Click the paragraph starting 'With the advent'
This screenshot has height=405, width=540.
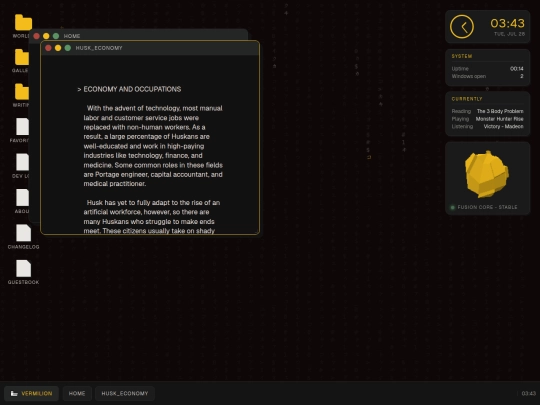[x=153, y=146]
